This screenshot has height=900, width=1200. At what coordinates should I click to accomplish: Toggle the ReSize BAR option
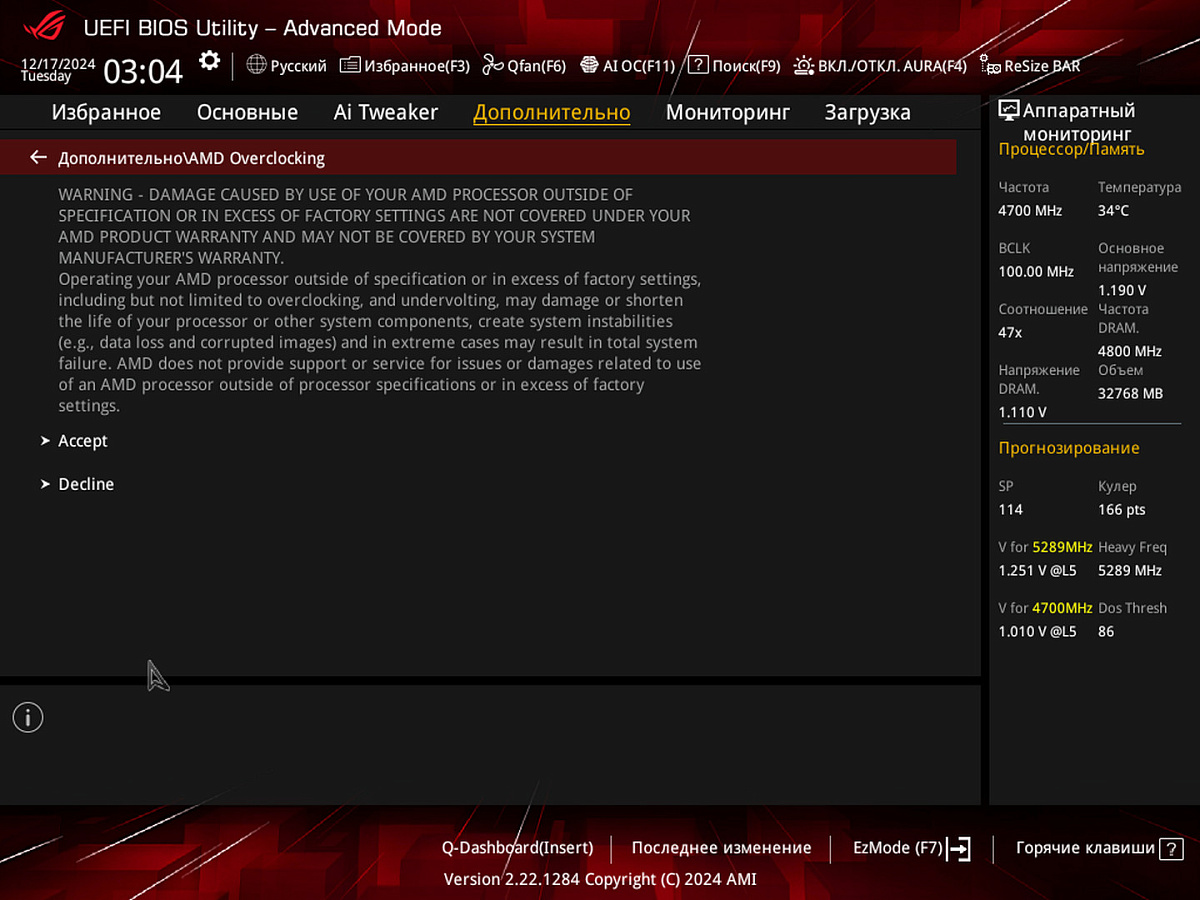(x=1030, y=66)
